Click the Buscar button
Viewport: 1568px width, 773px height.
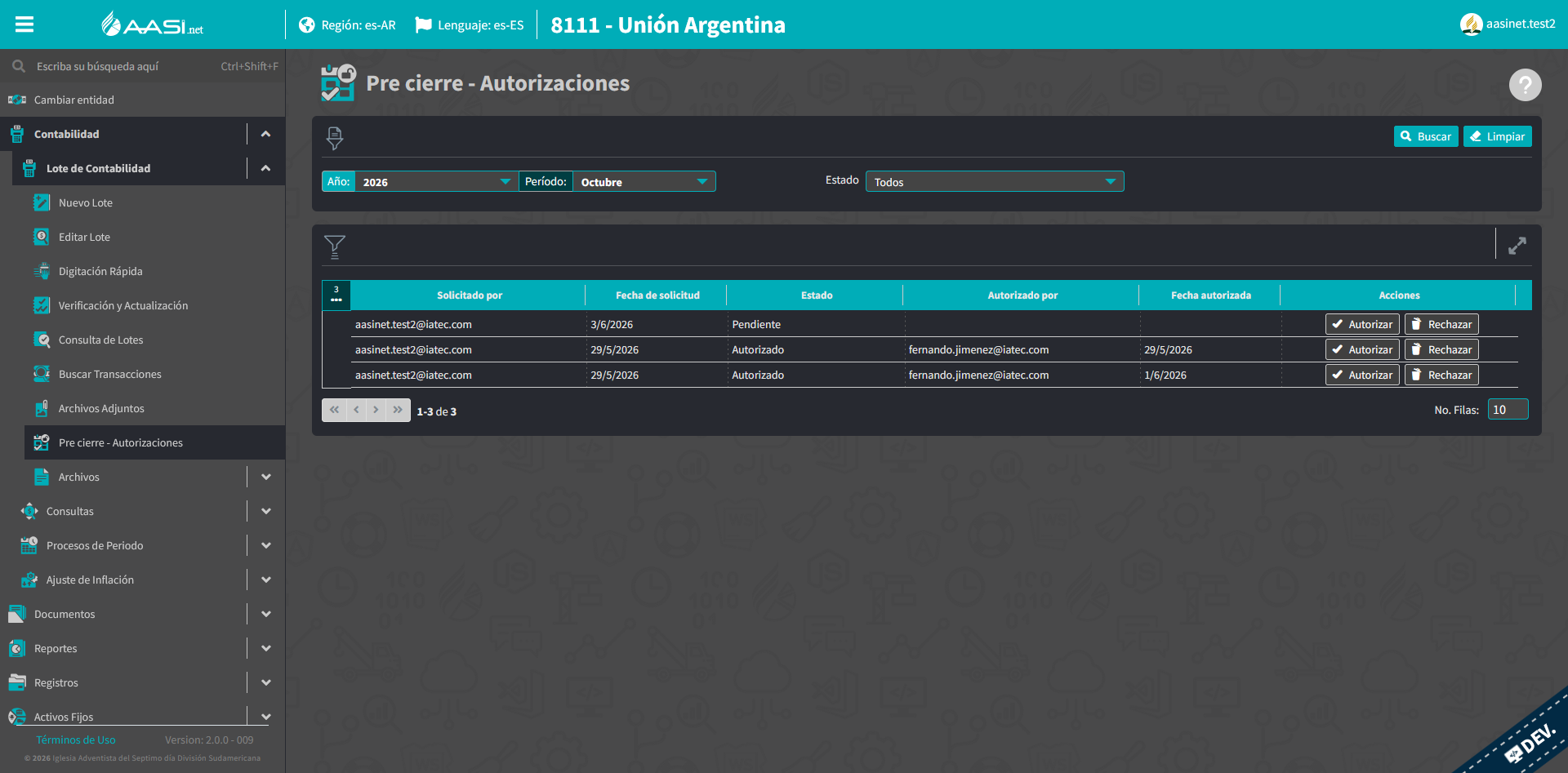[1426, 136]
